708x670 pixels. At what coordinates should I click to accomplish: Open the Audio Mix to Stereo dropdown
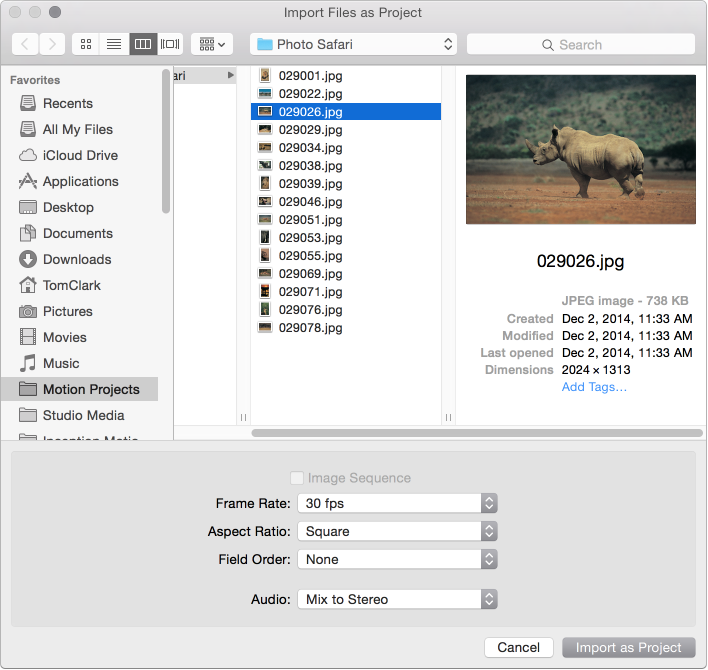coord(397,599)
